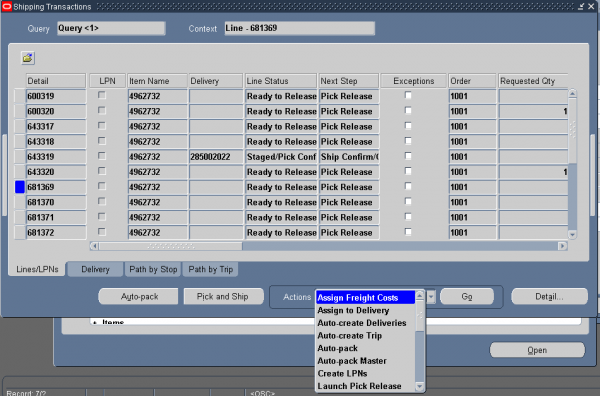Click the Detail cell 600320
This screenshot has height=396, width=600.
coord(56,111)
